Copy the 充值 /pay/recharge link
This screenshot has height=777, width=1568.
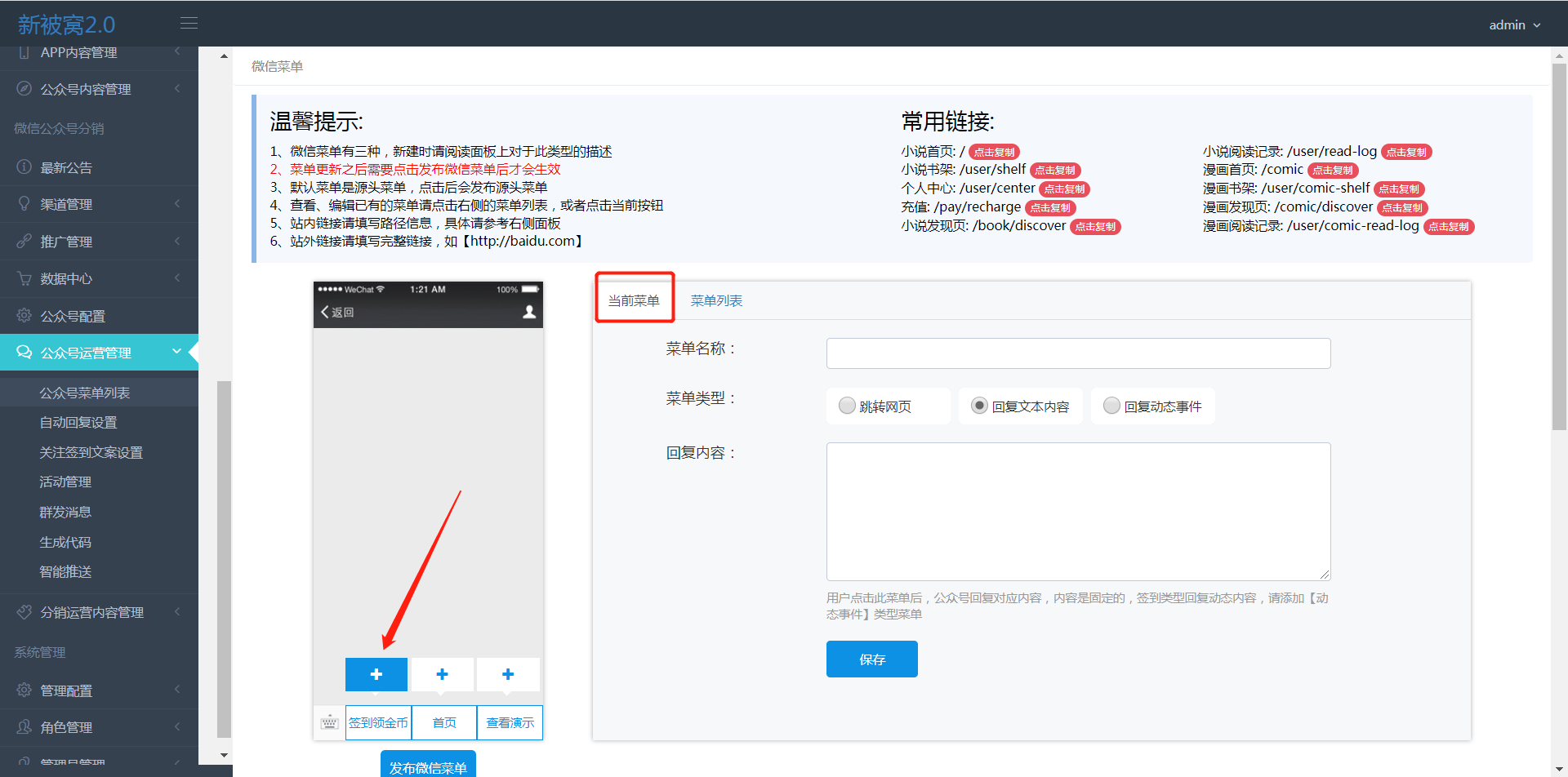(x=1050, y=208)
